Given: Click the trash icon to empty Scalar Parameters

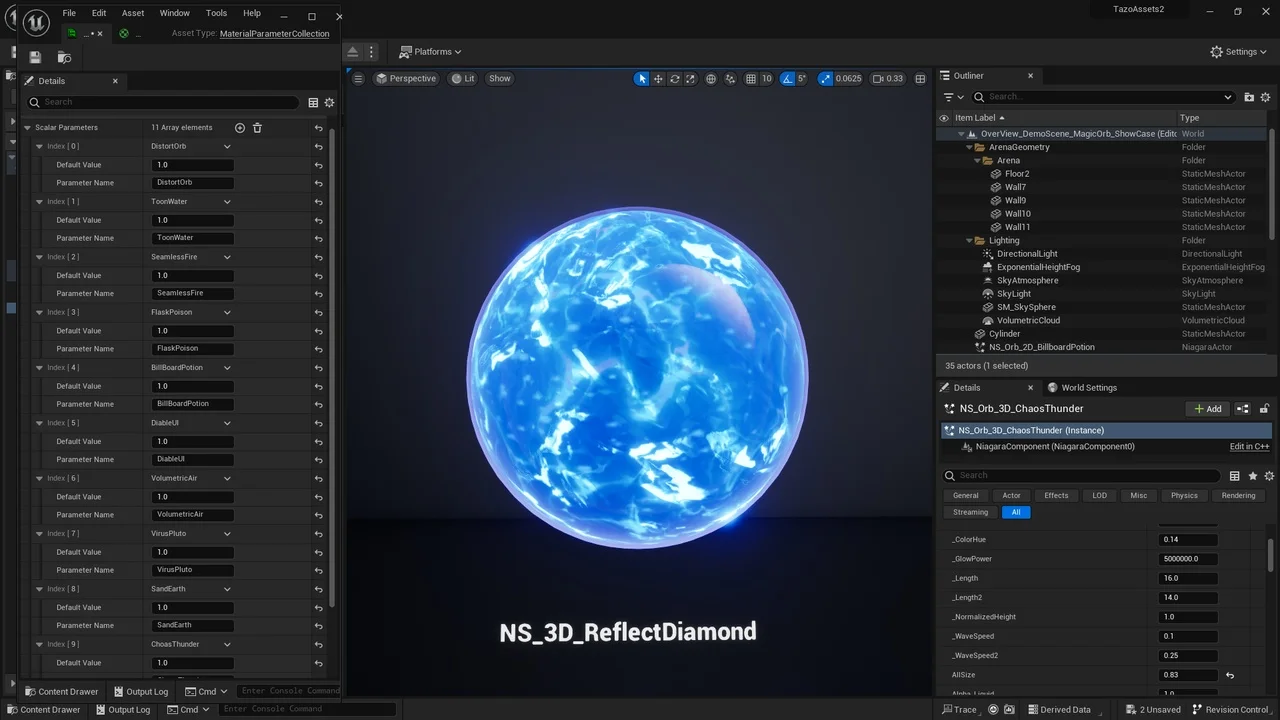Looking at the screenshot, I should (257, 128).
